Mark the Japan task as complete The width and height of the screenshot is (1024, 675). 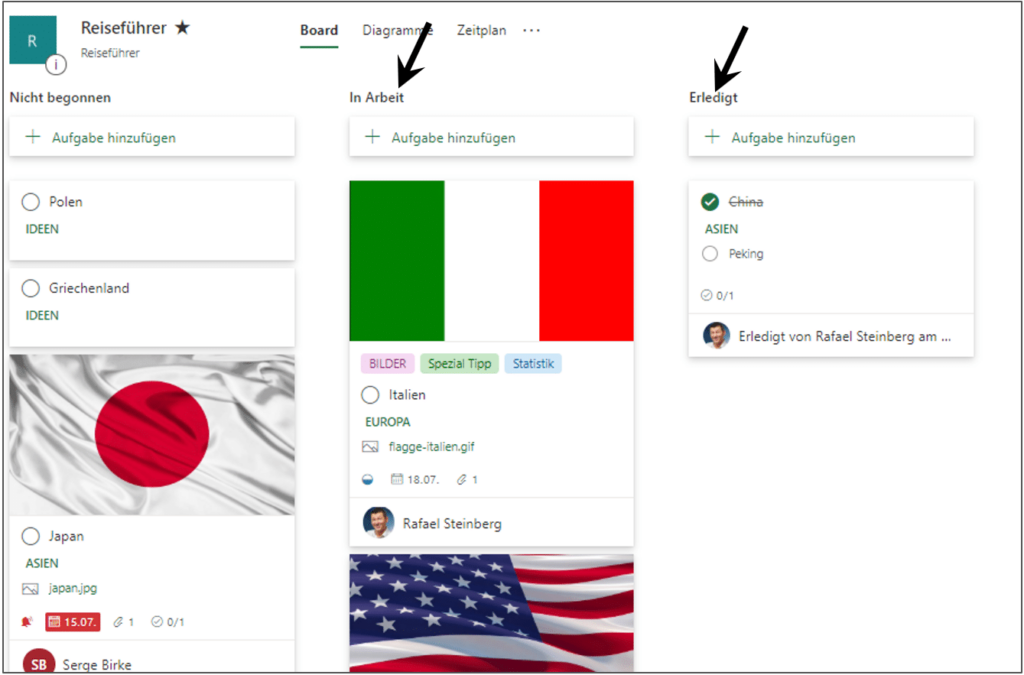tap(31, 537)
